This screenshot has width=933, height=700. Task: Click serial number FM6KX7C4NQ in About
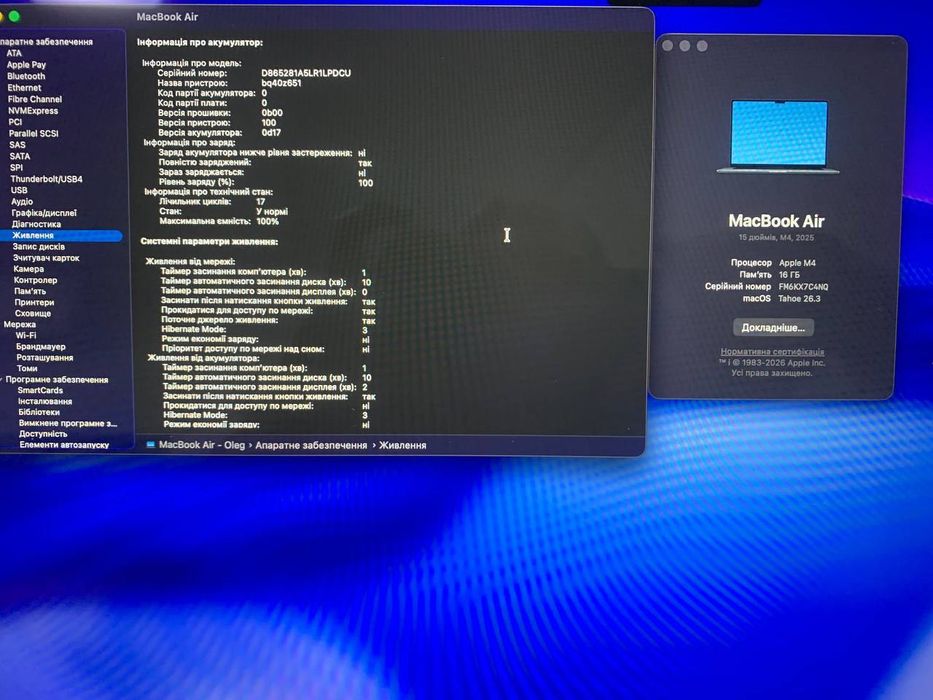(803, 286)
